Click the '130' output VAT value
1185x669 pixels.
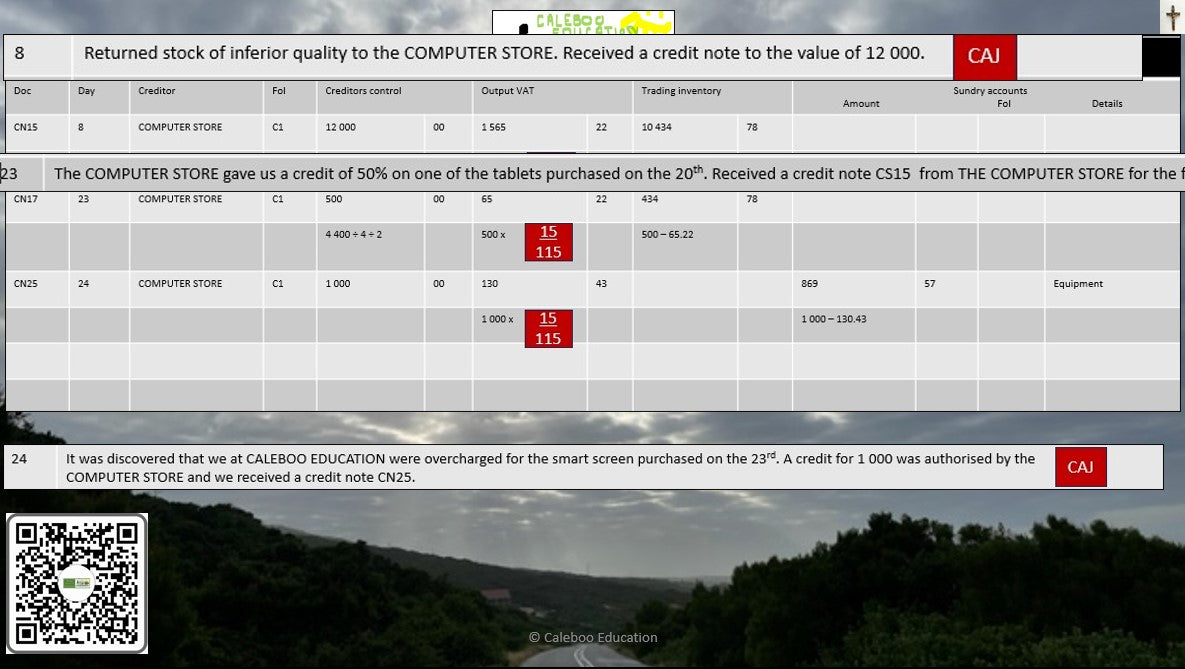490,283
